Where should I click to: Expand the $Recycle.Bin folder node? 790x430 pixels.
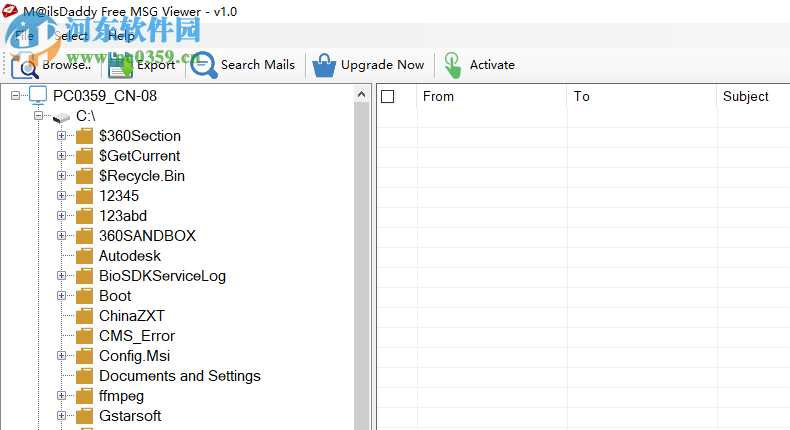pyautogui.click(x=61, y=175)
